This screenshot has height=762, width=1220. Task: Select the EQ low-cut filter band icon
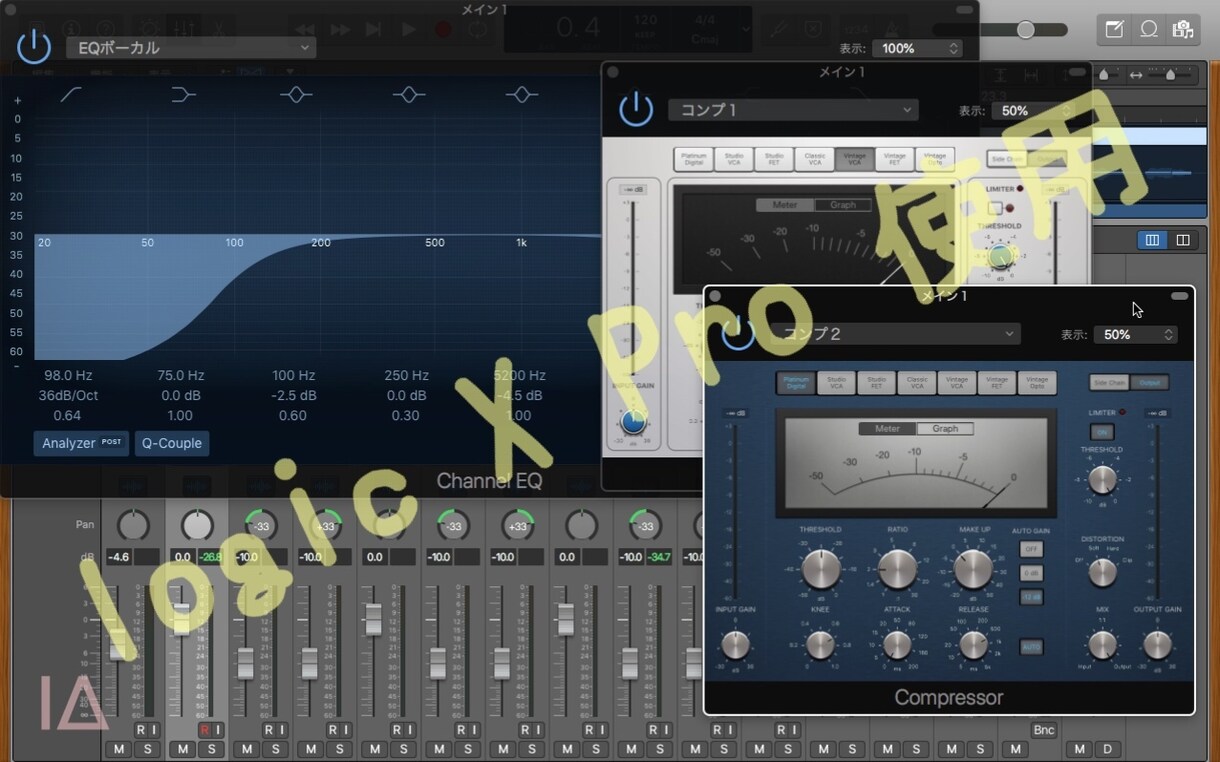point(72,94)
